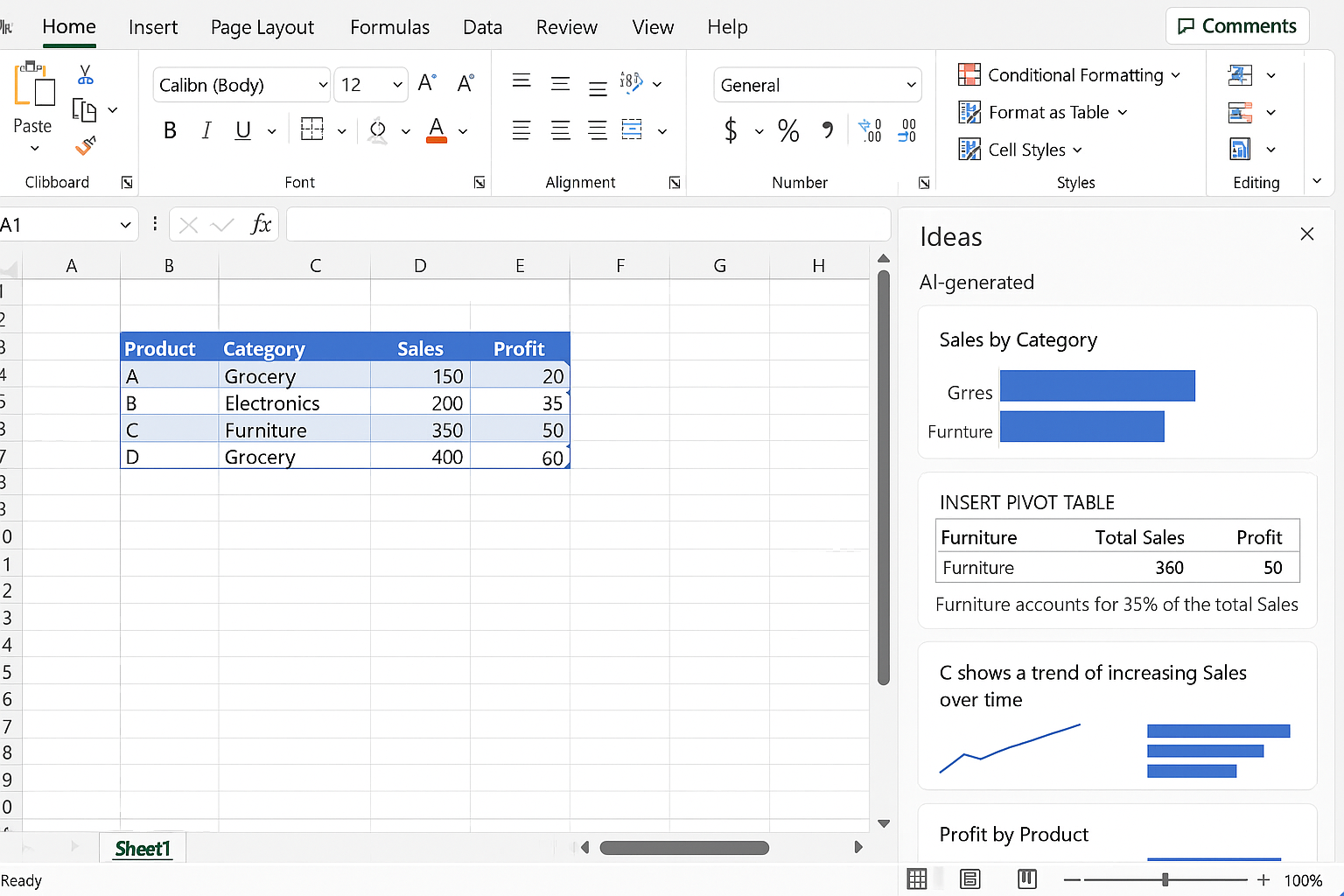Click the Comments button
The height and width of the screenshot is (896, 1344).
1237,25
